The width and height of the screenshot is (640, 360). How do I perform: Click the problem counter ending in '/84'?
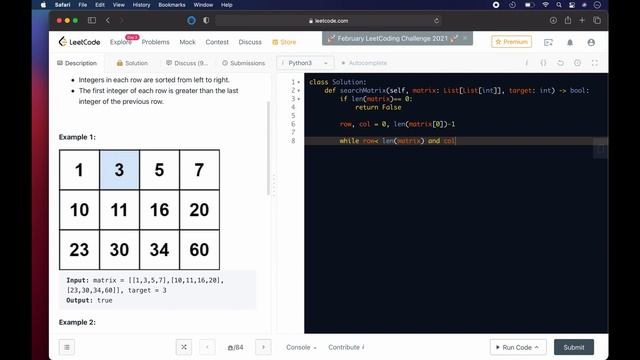(235, 347)
